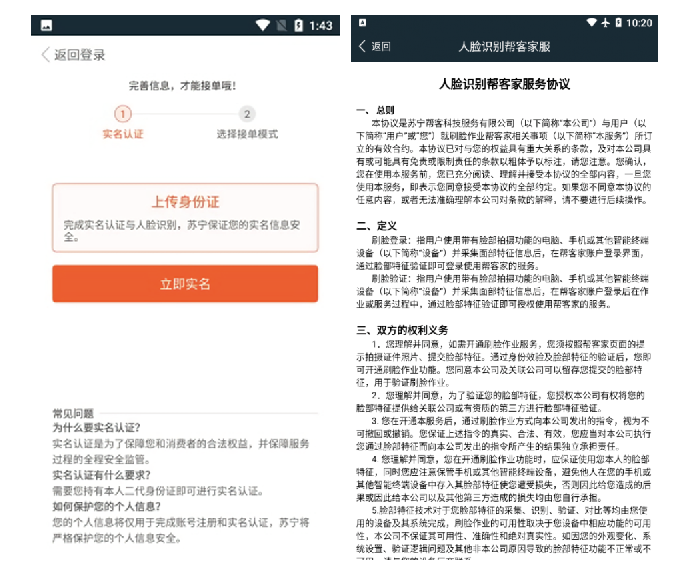This screenshot has width=693, height=575.
Task: Tap the picture notification icon in left status bar
Action: tap(46, 26)
